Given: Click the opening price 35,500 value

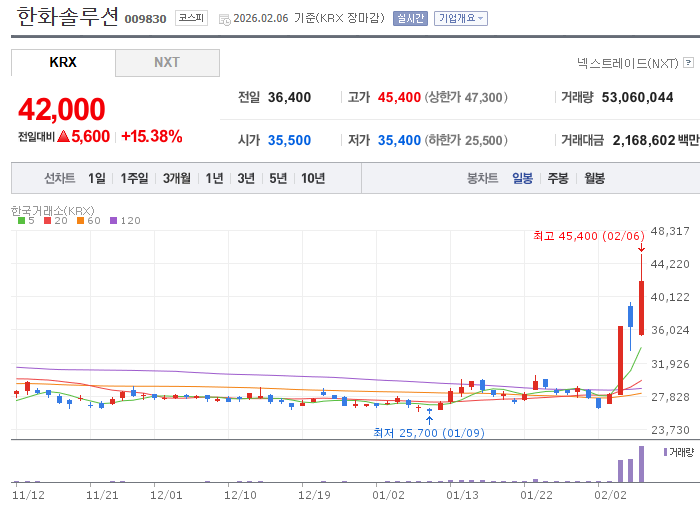Looking at the screenshot, I should pyautogui.click(x=289, y=141).
